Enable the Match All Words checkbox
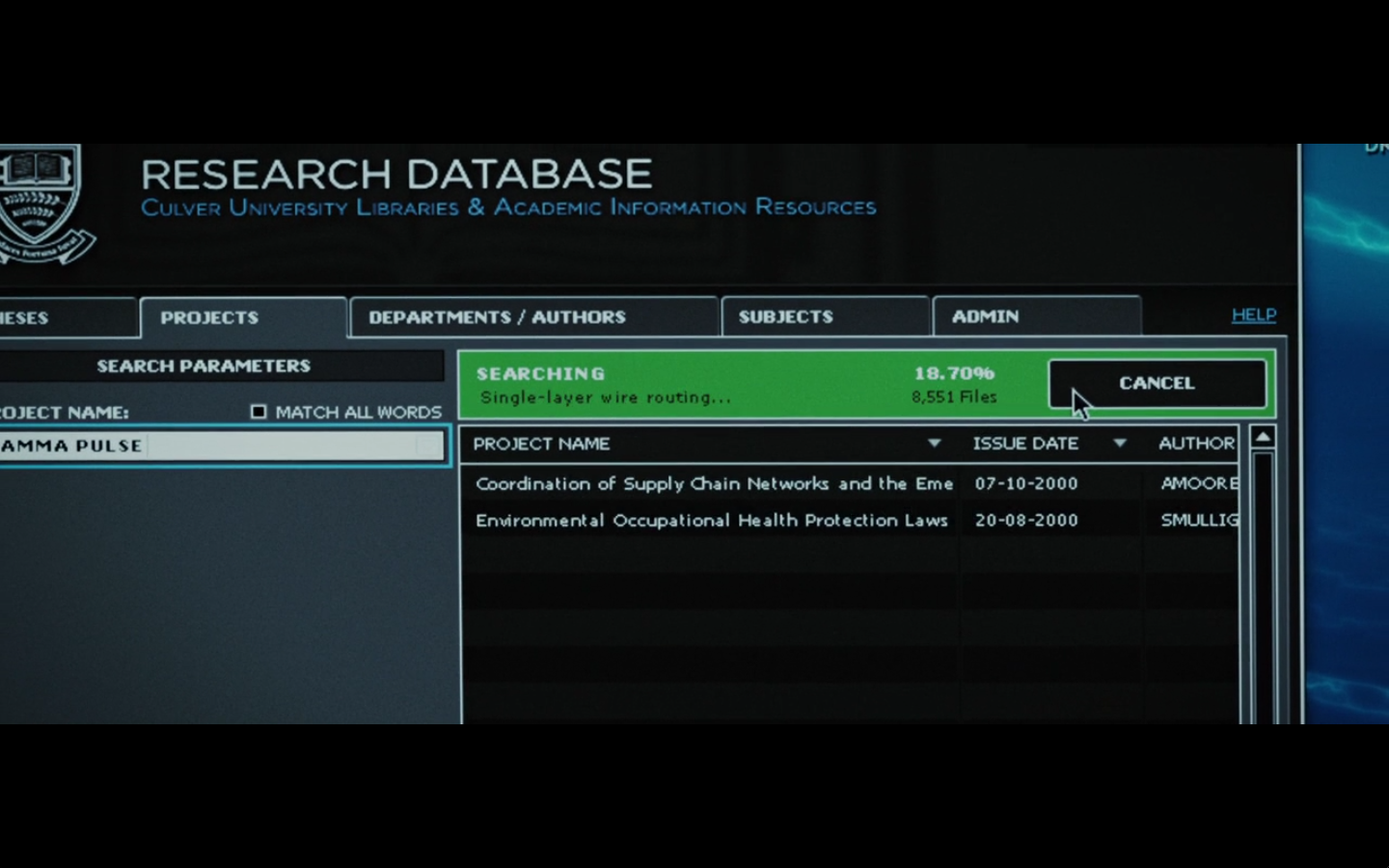 (x=259, y=412)
